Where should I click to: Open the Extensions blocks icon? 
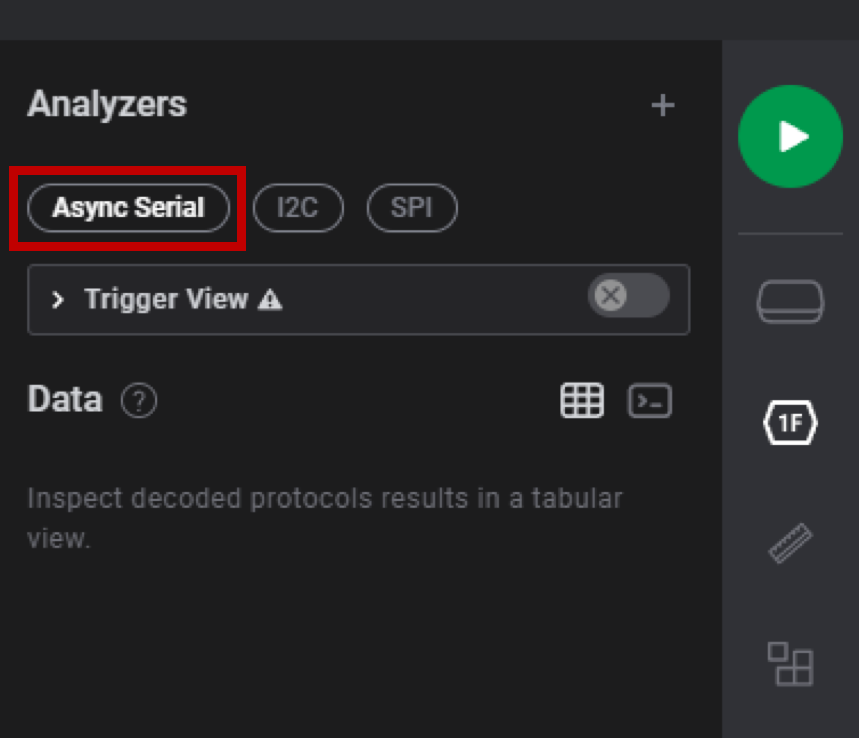tap(790, 663)
